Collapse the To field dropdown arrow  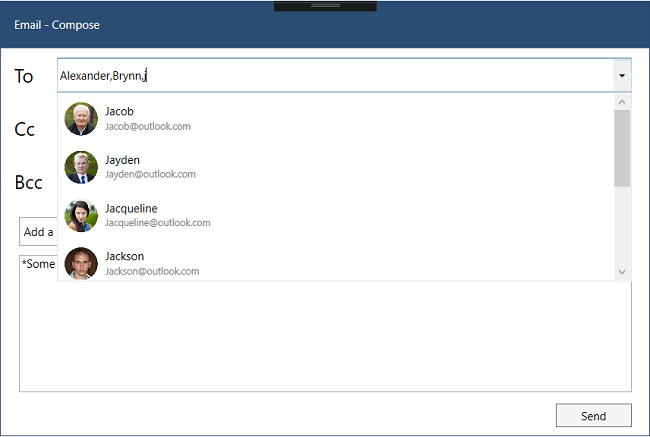click(621, 75)
